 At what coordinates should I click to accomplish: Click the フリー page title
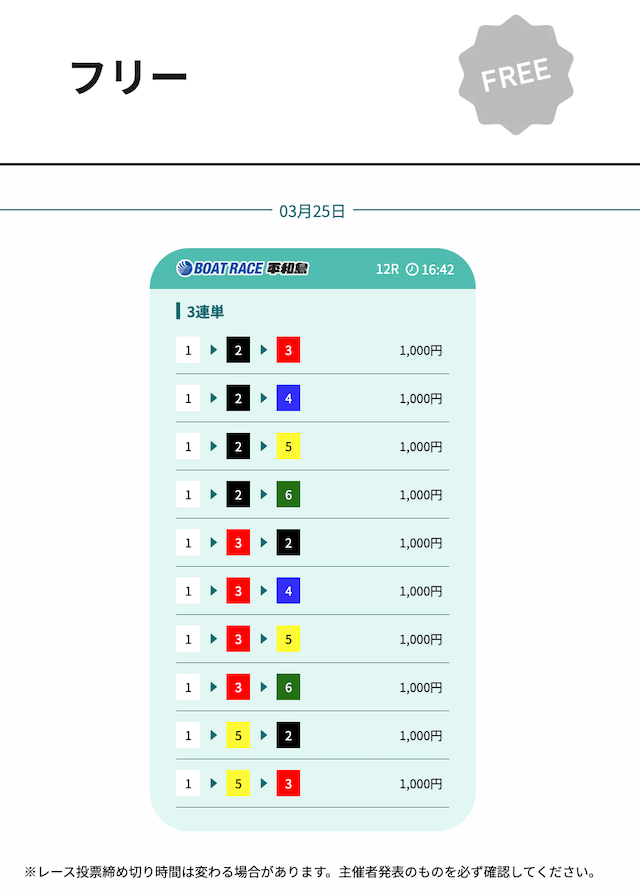point(129,77)
